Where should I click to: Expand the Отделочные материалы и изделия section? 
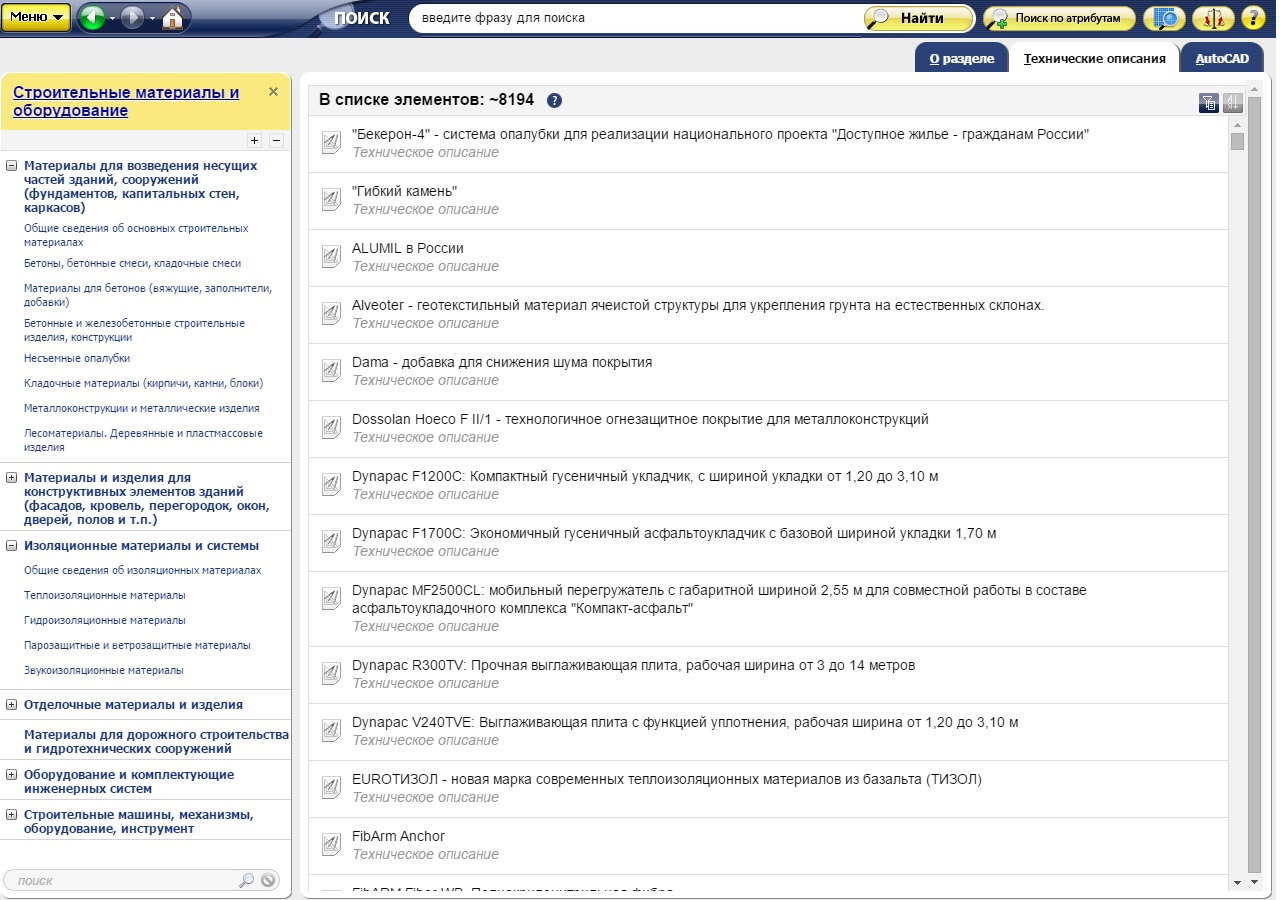click(11, 705)
